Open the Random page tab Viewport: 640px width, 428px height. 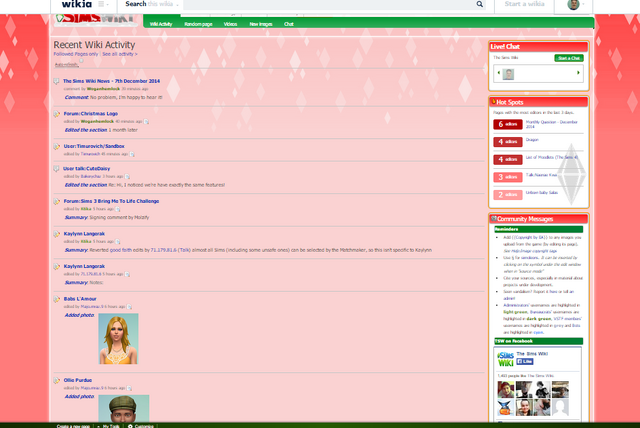(198, 24)
